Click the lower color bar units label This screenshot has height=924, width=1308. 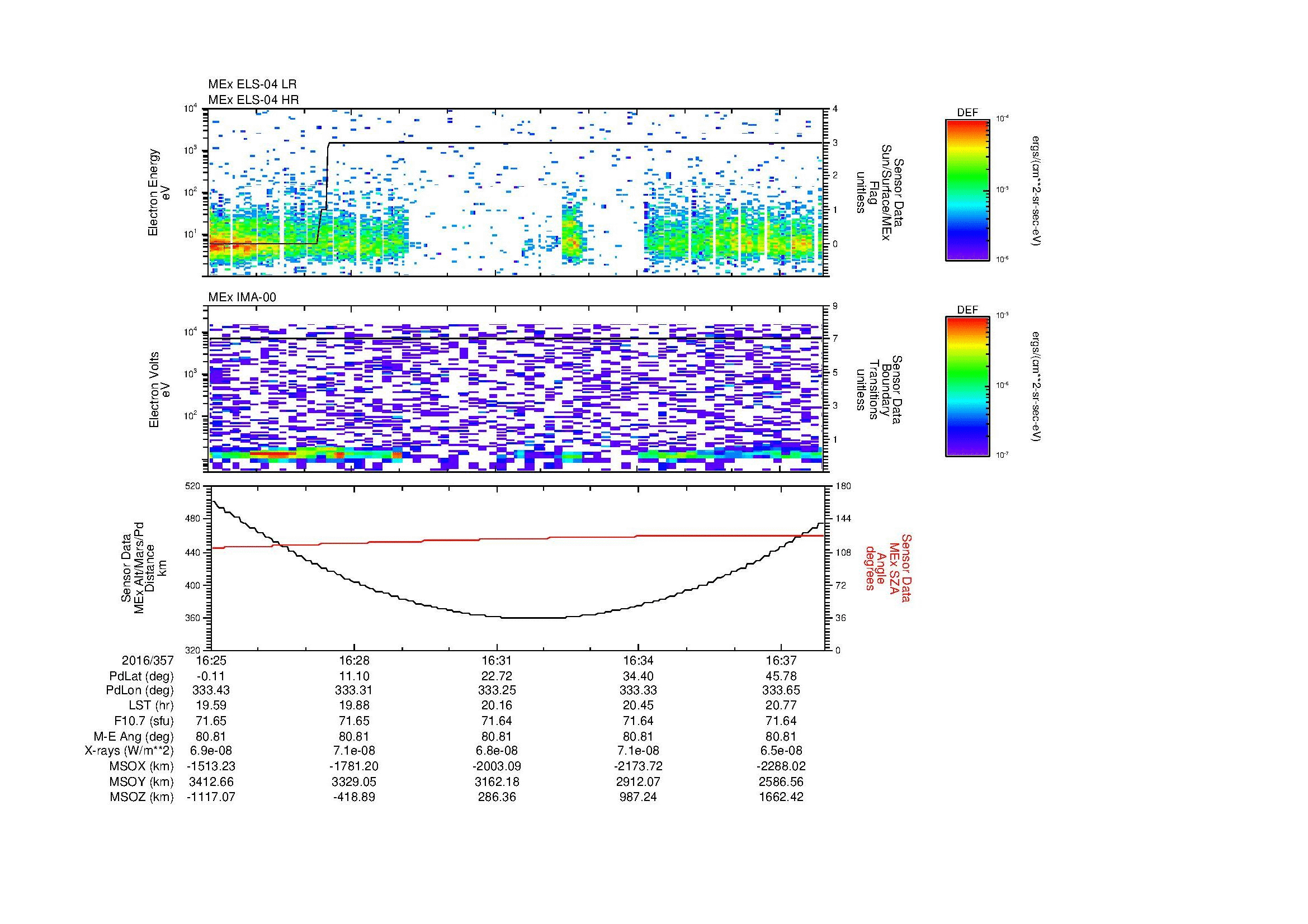tap(1036, 387)
